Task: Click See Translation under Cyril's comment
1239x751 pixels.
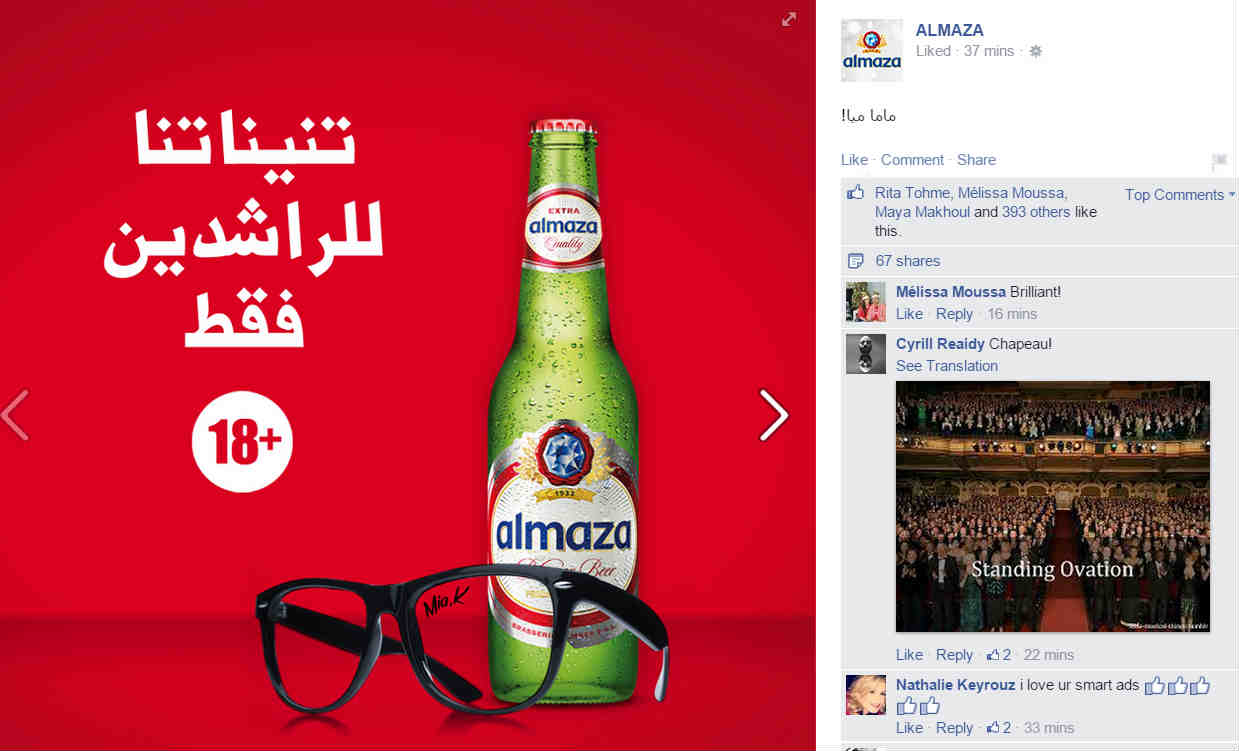Action: (946, 366)
